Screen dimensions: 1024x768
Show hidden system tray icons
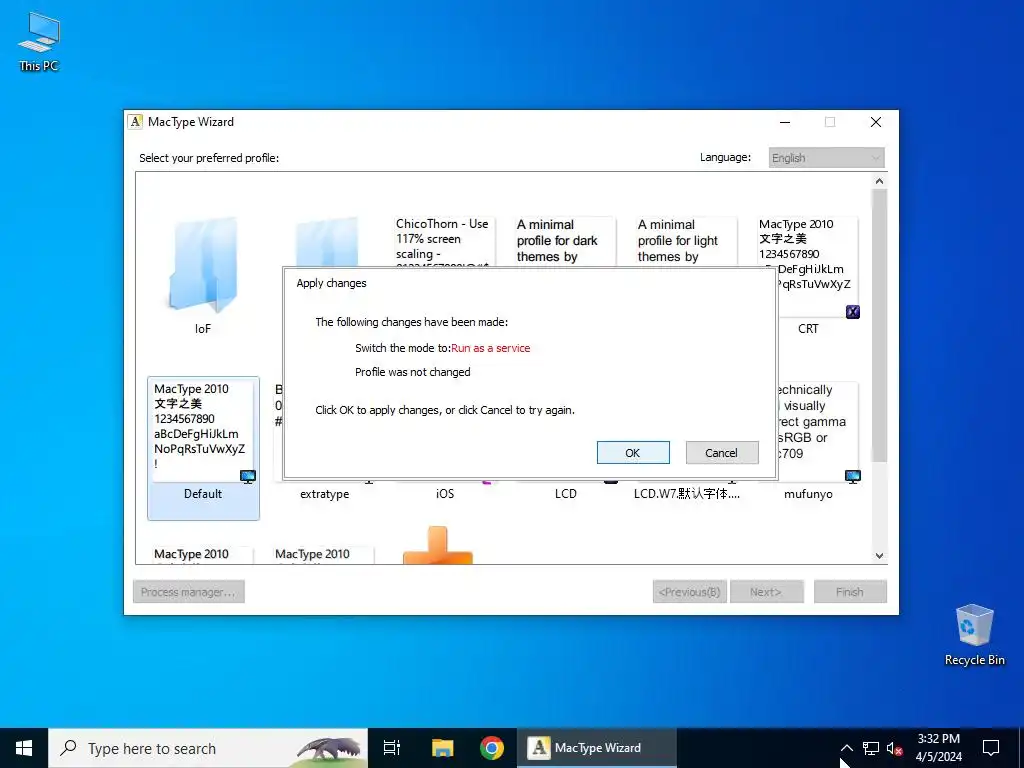click(846, 748)
